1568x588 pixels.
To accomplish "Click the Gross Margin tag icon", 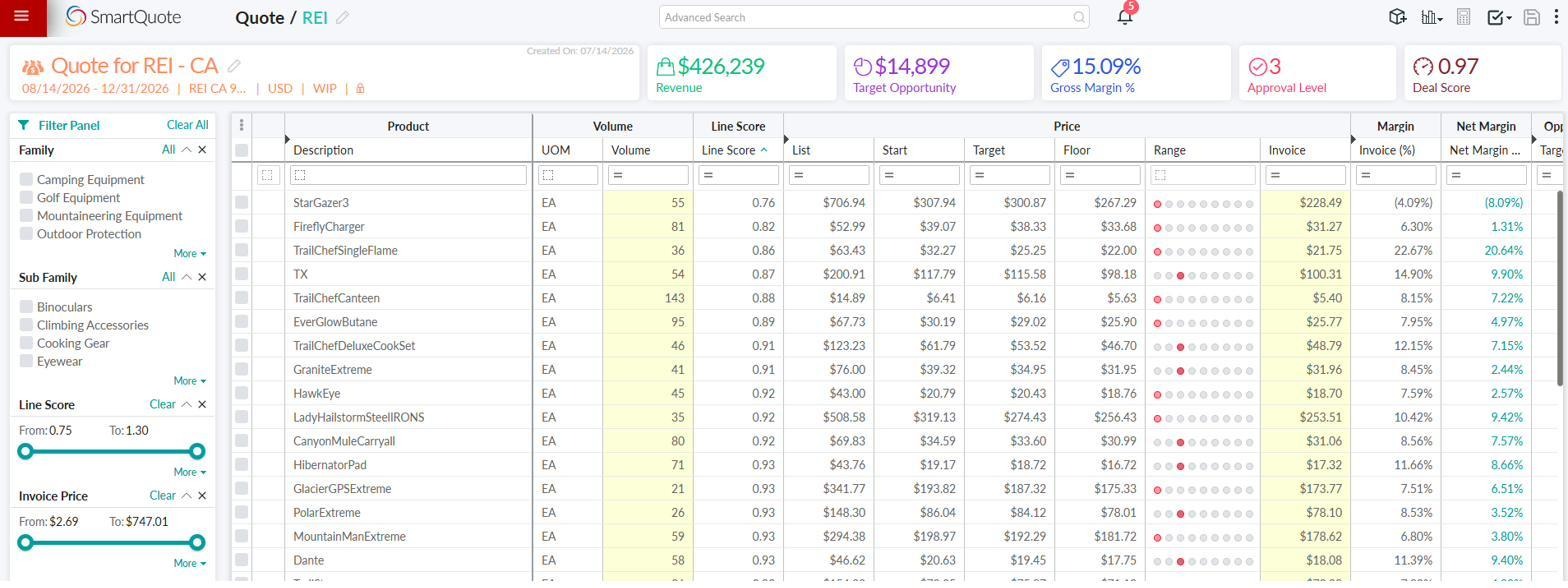I will click(1060, 67).
